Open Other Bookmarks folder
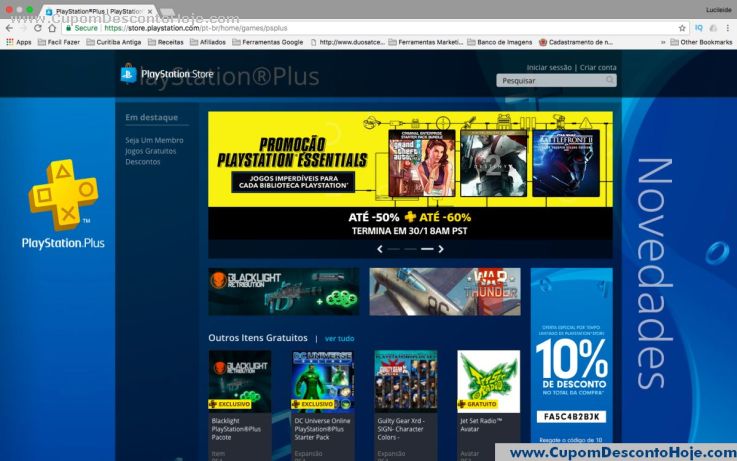Image resolution: width=737 pixels, height=461 pixels. point(701,42)
